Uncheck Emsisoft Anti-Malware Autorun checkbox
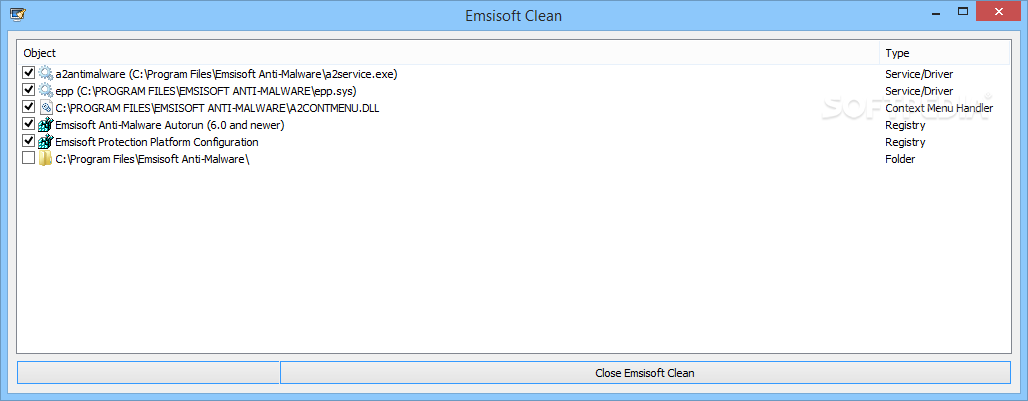This screenshot has height=401, width=1028. pyautogui.click(x=28, y=124)
